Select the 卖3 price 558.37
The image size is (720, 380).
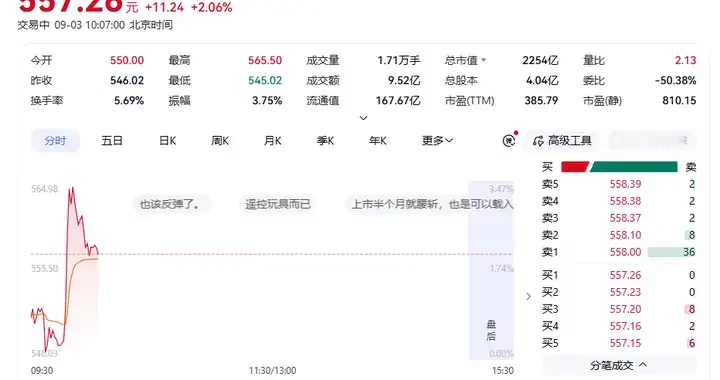click(x=625, y=218)
